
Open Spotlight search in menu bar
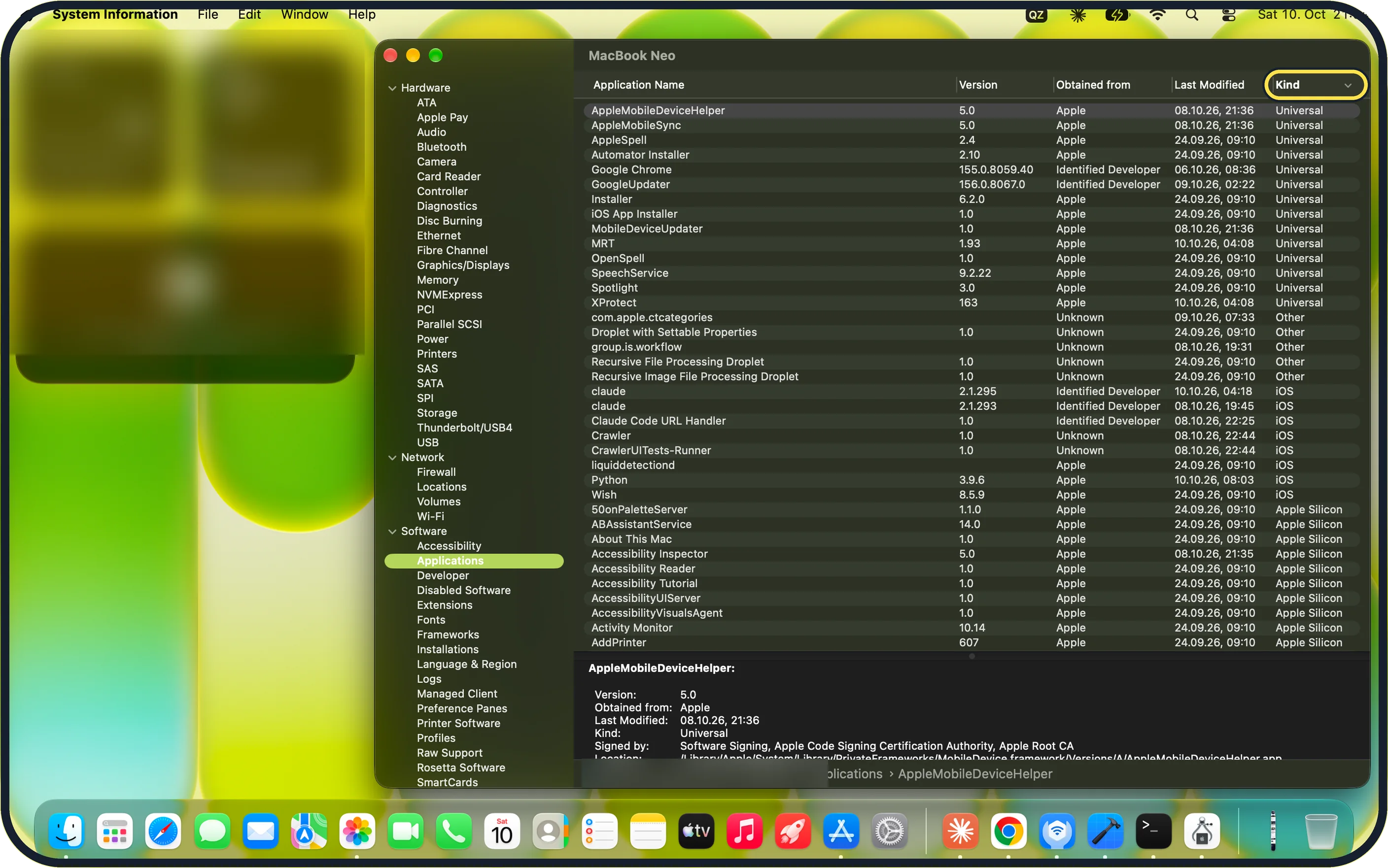click(x=1192, y=15)
